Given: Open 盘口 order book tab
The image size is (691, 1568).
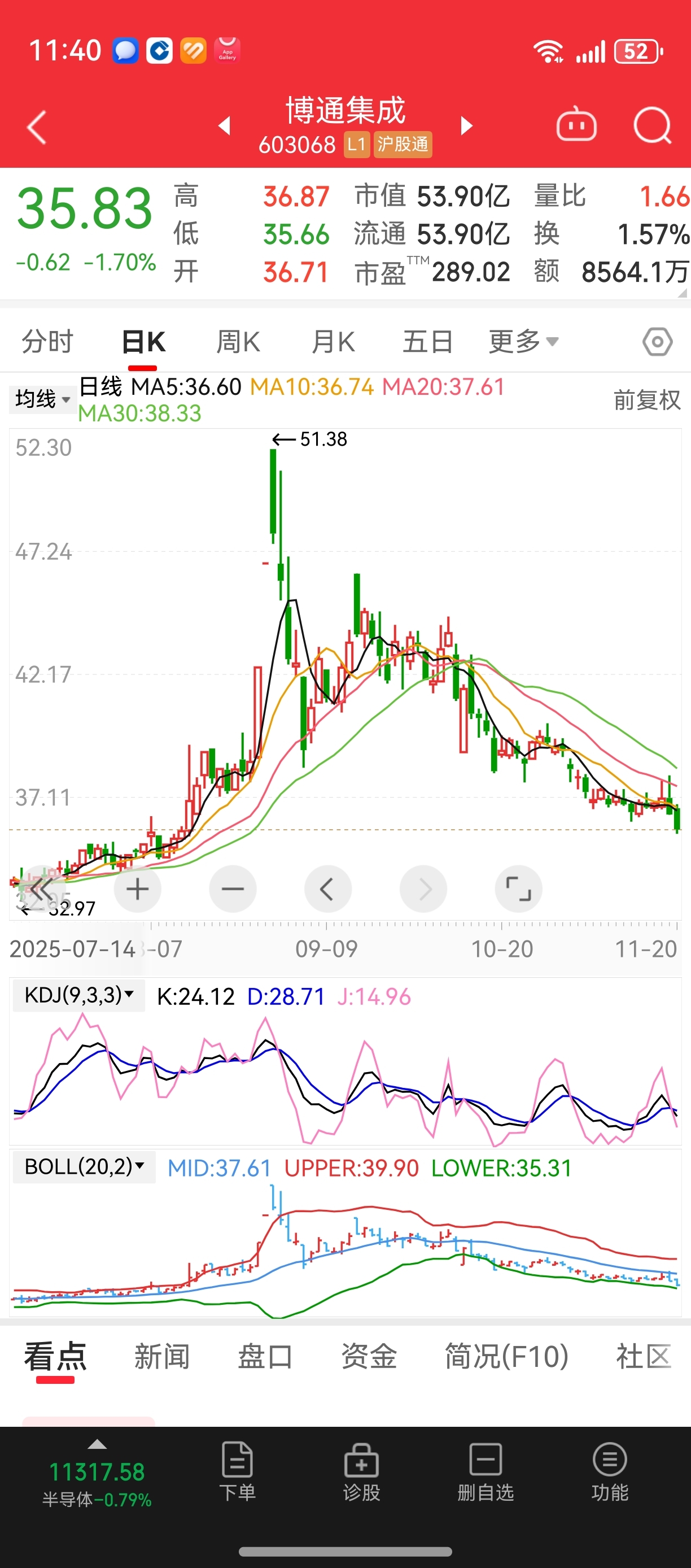Looking at the screenshot, I should [x=265, y=1357].
